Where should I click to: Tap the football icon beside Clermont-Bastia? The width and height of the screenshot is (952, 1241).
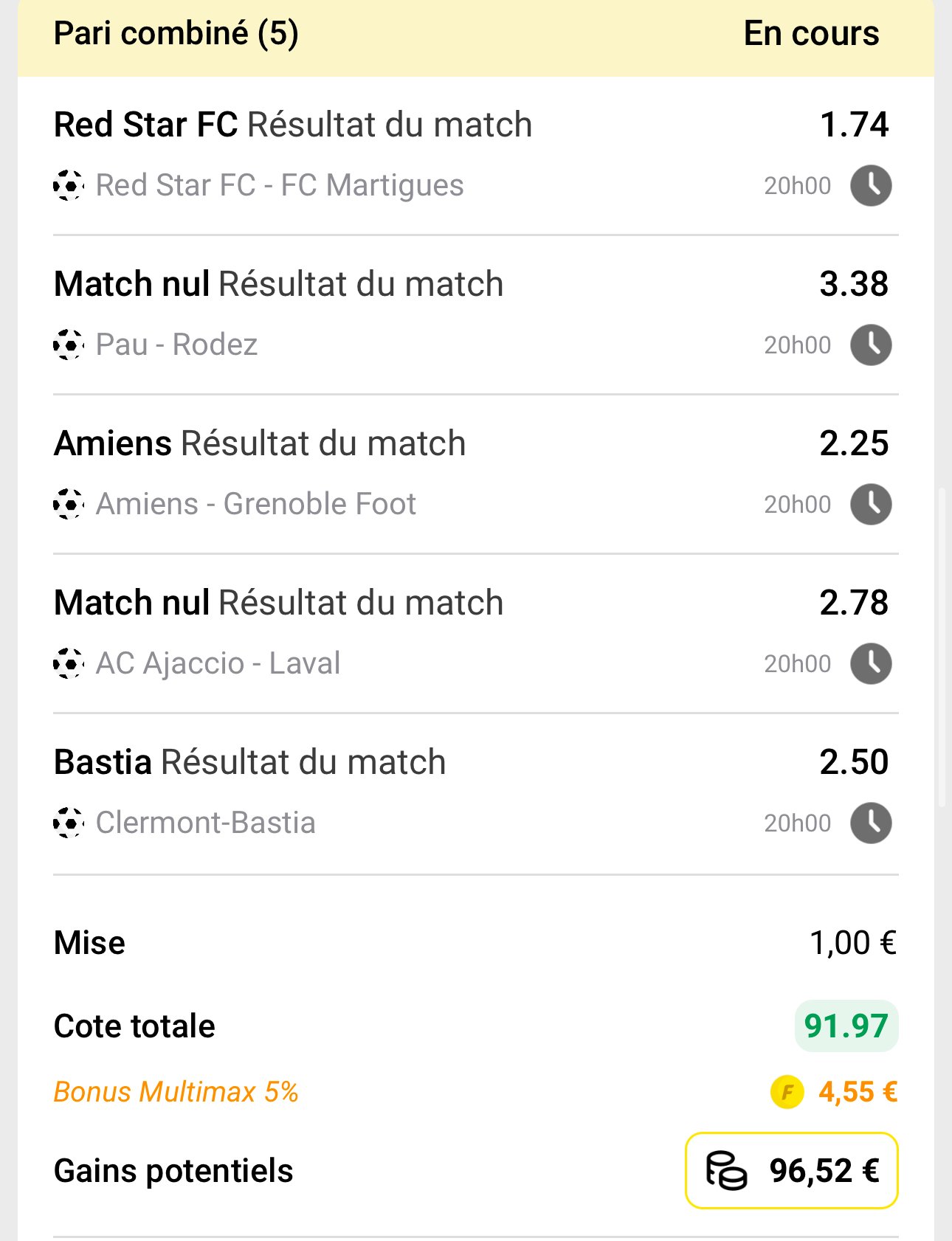(69, 823)
